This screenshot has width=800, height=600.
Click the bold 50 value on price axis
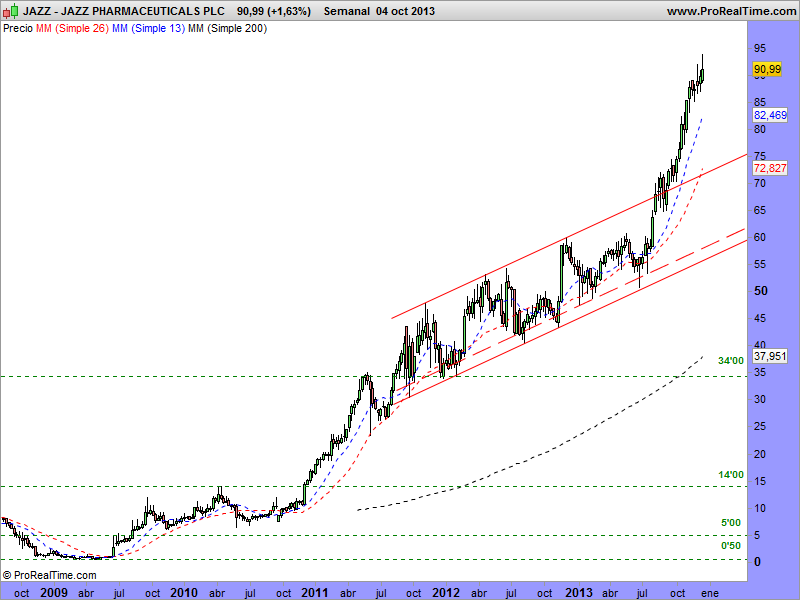(761, 291)
